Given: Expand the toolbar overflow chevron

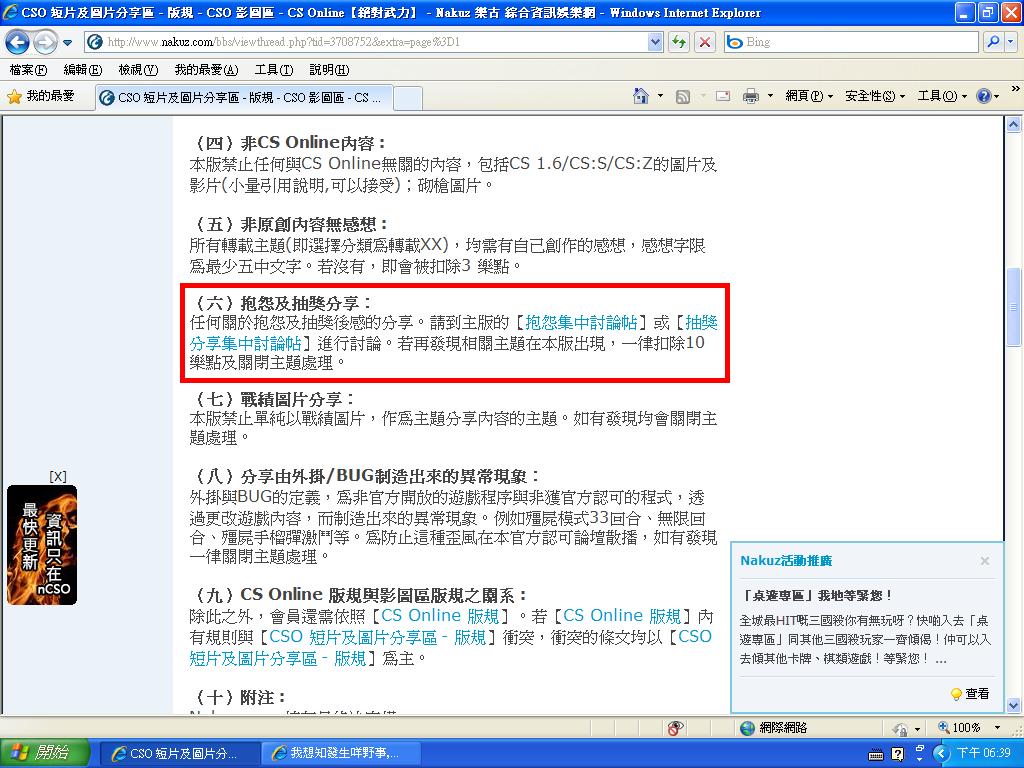Looking at the screenshot, I should (1016, 89).
